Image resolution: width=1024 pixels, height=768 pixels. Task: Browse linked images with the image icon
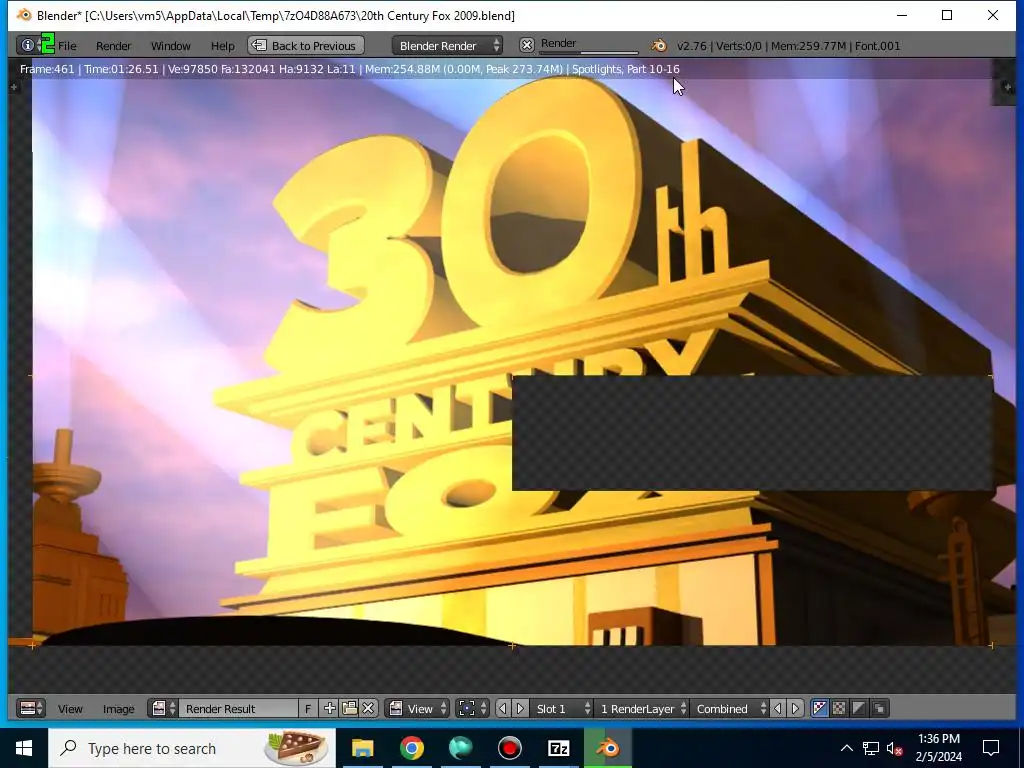pos(163,709)
